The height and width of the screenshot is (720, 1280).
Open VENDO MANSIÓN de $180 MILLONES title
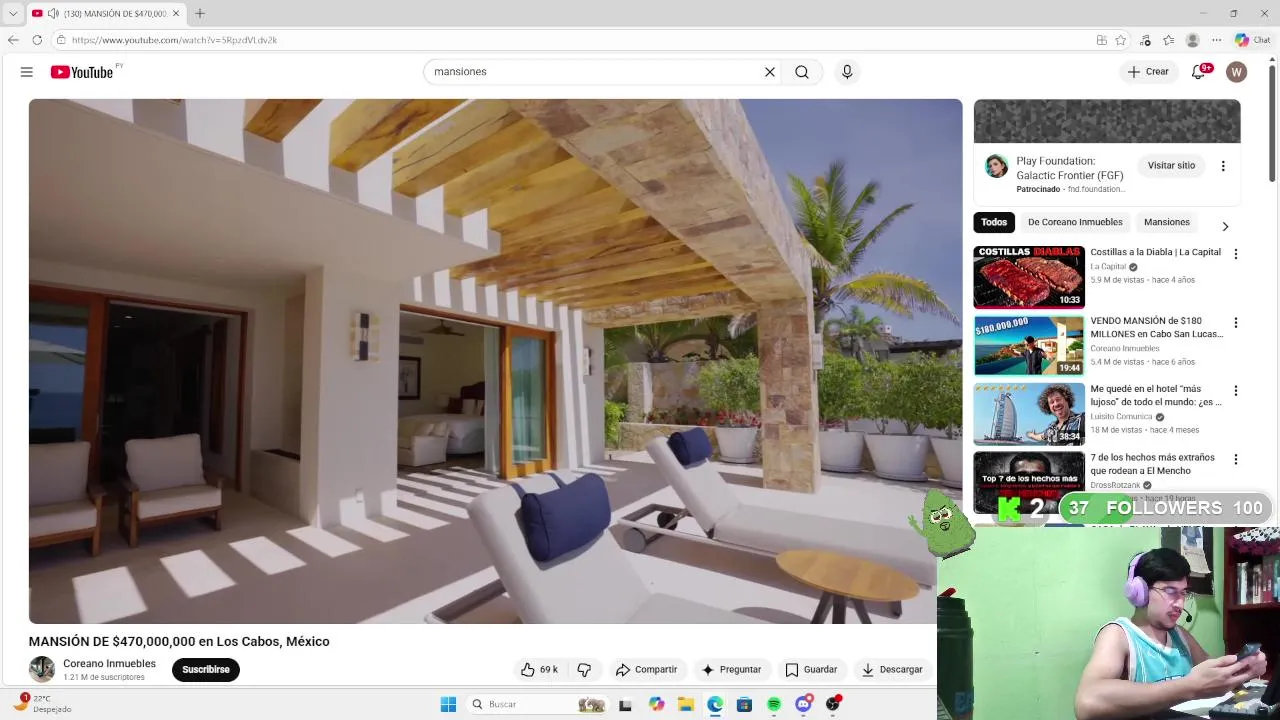[x=1156, y=327]
